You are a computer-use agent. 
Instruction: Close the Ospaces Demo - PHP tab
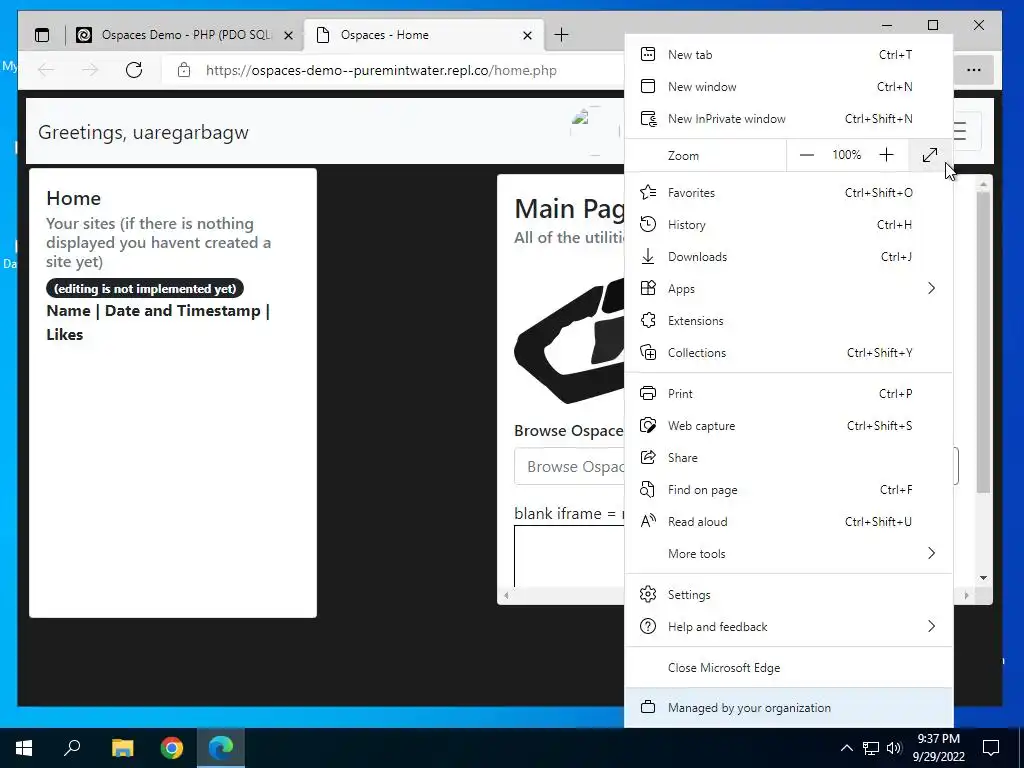pyautogui.click(x=288, y=35)
